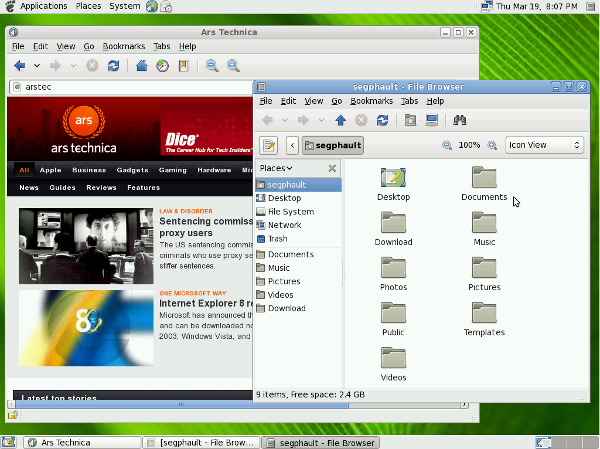The image size is (600, 449).
Task: Go to the Home page in the Ars Technica browser
Action: [142, 66]
